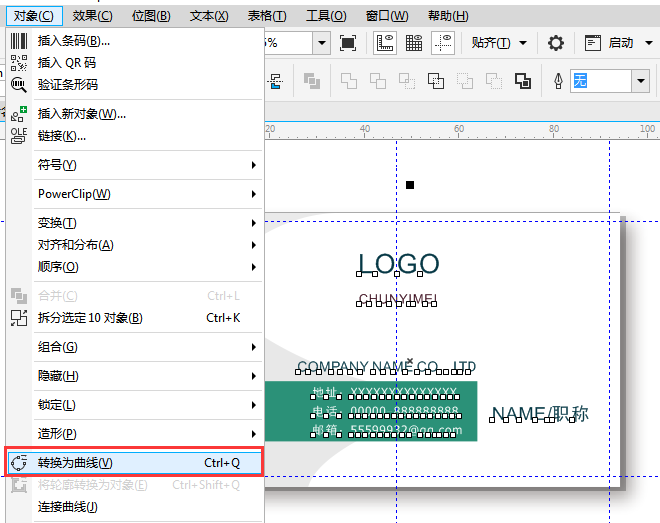
Task: Click the 启动 launcher button
Action: pyautogui.click(x=619, y=43)
